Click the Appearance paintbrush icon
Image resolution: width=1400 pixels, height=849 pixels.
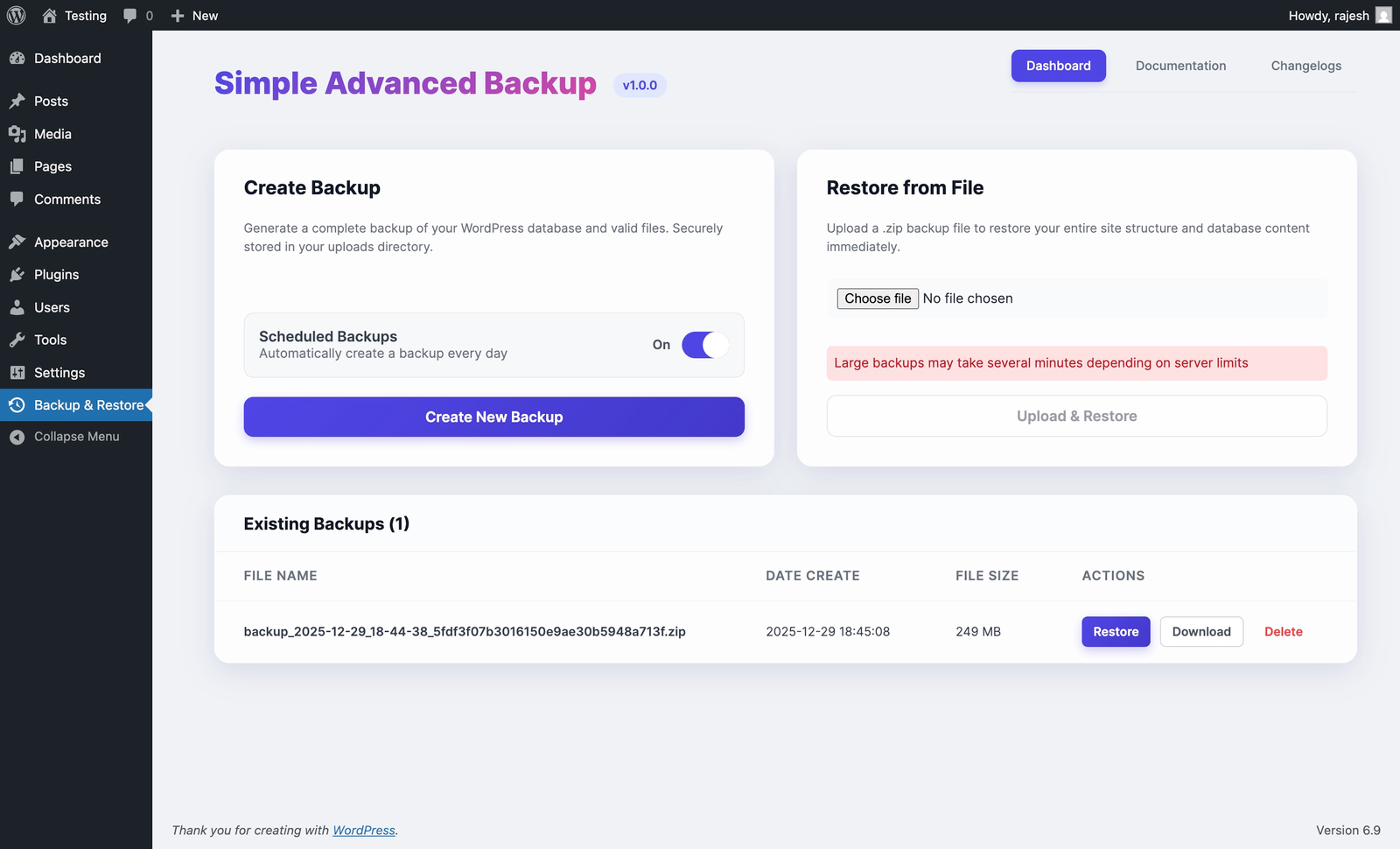pyautogui.click(x=17, y=242)
